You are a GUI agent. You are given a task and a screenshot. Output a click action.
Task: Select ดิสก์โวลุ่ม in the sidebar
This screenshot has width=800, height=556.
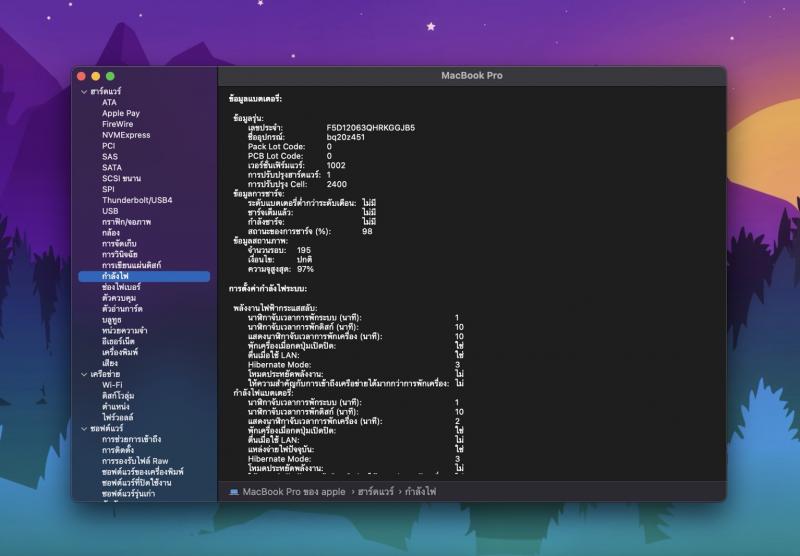(x=118, y=396)
